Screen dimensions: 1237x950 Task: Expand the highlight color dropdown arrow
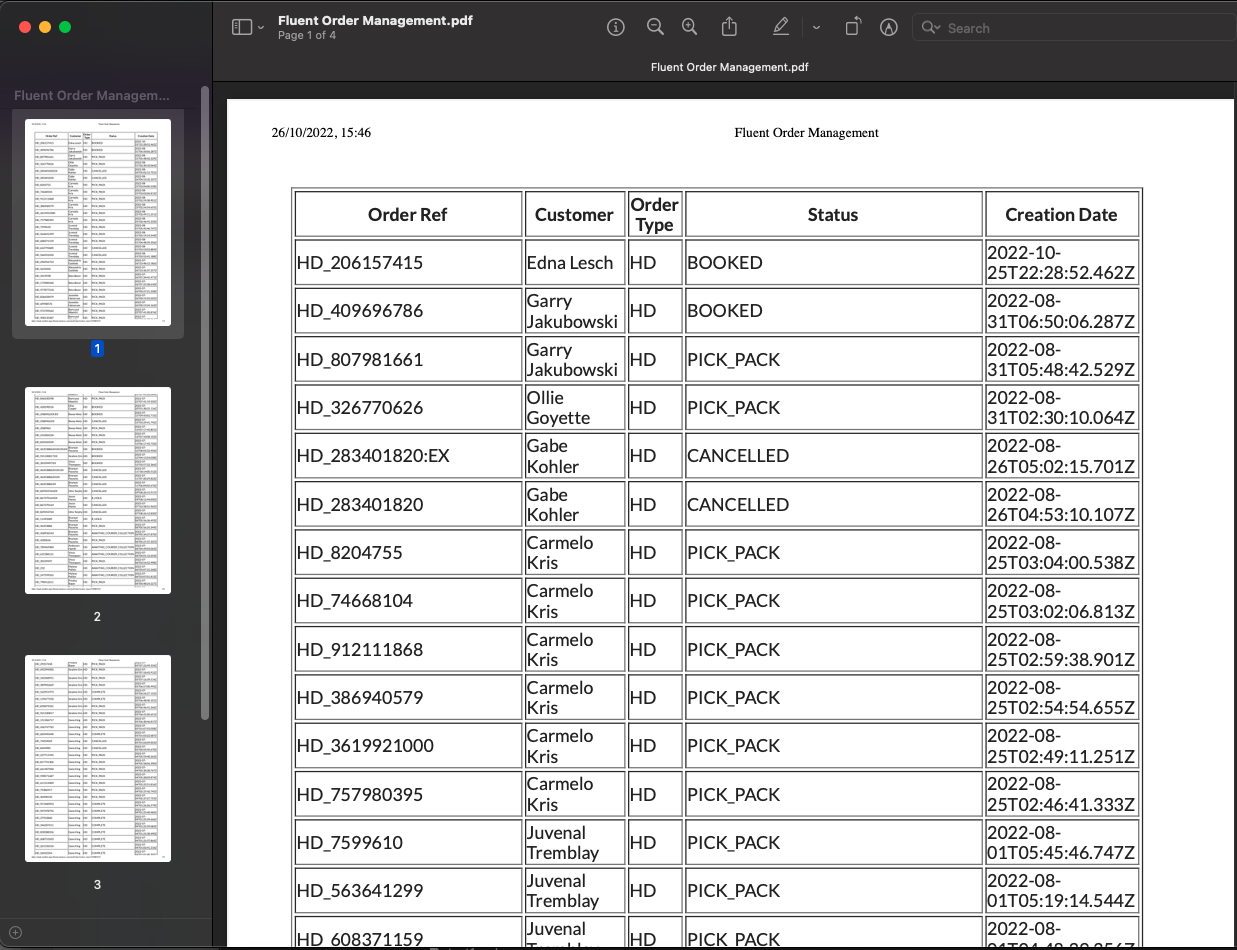coord(816,28)
